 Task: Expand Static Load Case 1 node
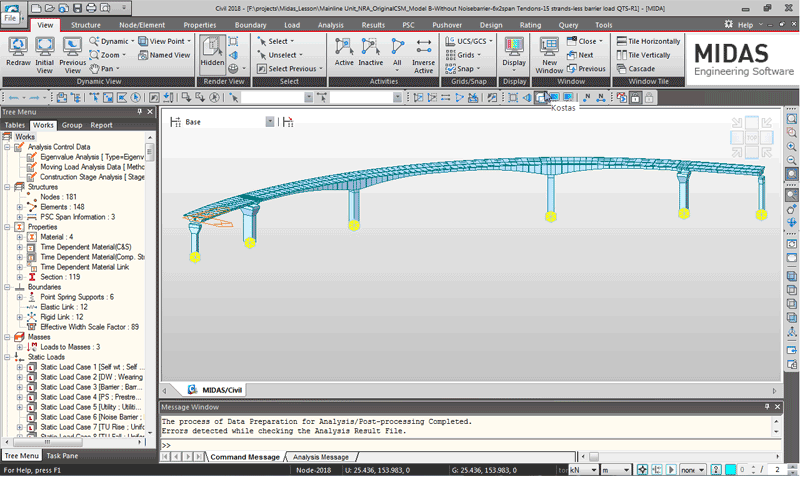click(x=19, y=367)
